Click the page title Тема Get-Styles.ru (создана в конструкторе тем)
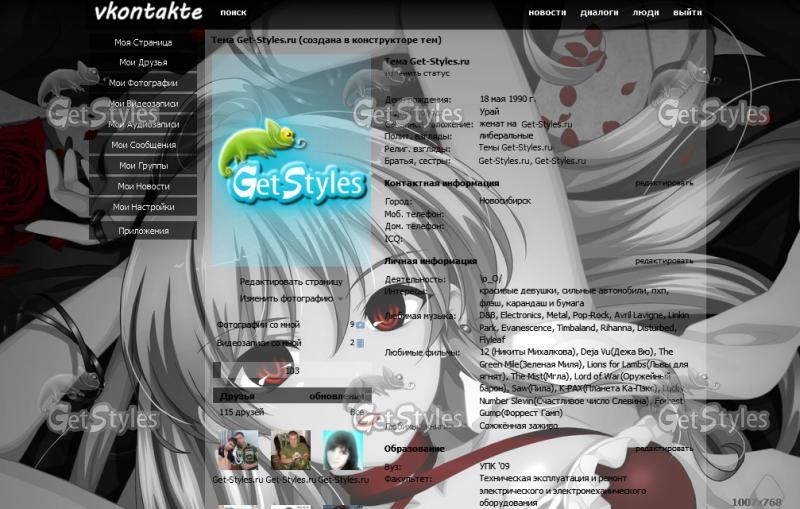Viewport: 800px width, 509px height. click(327, 40)
